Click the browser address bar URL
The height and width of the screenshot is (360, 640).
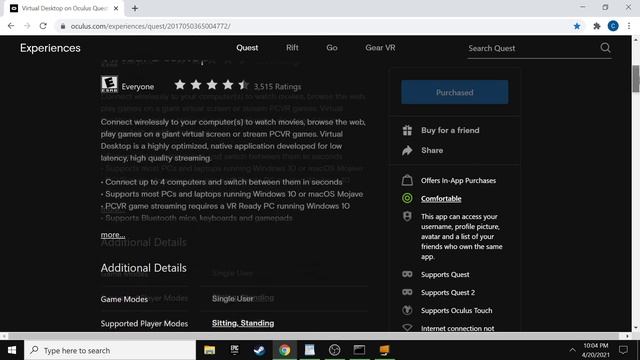click(x=150, y=26)
